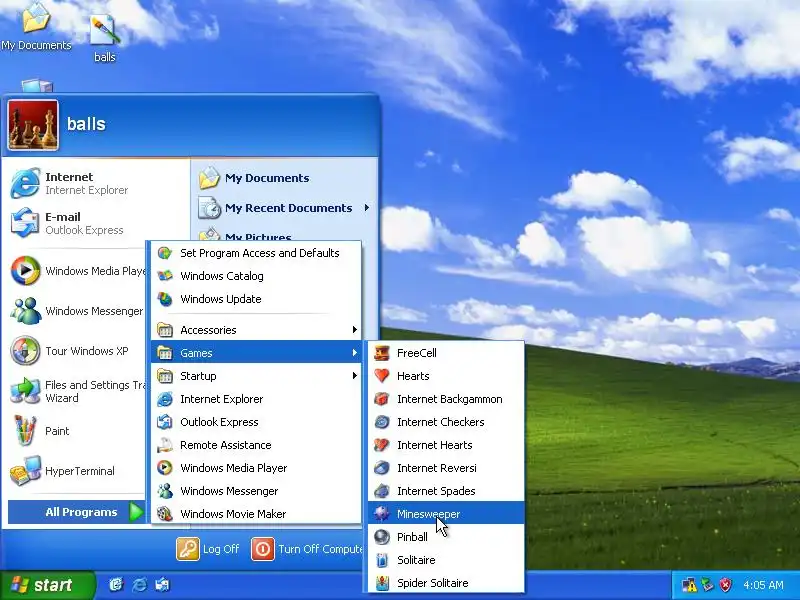Click the Windows Movie Maker icon

pyautogui.click(x=165, y=514)
